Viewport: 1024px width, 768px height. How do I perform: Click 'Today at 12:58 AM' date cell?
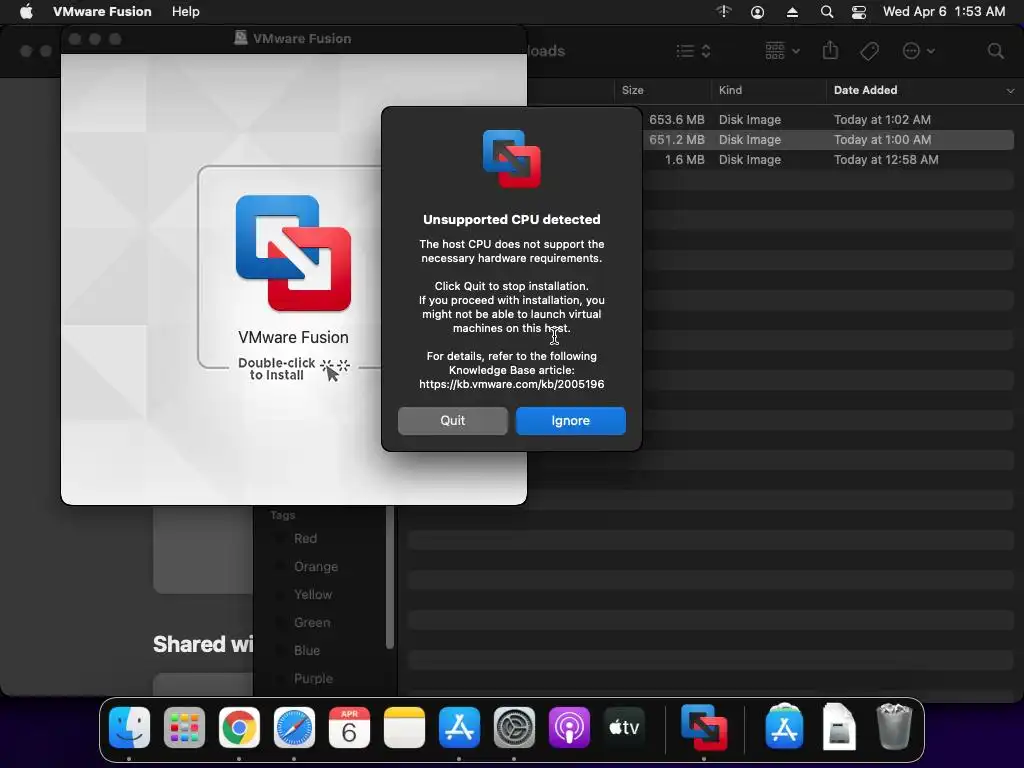886,159
